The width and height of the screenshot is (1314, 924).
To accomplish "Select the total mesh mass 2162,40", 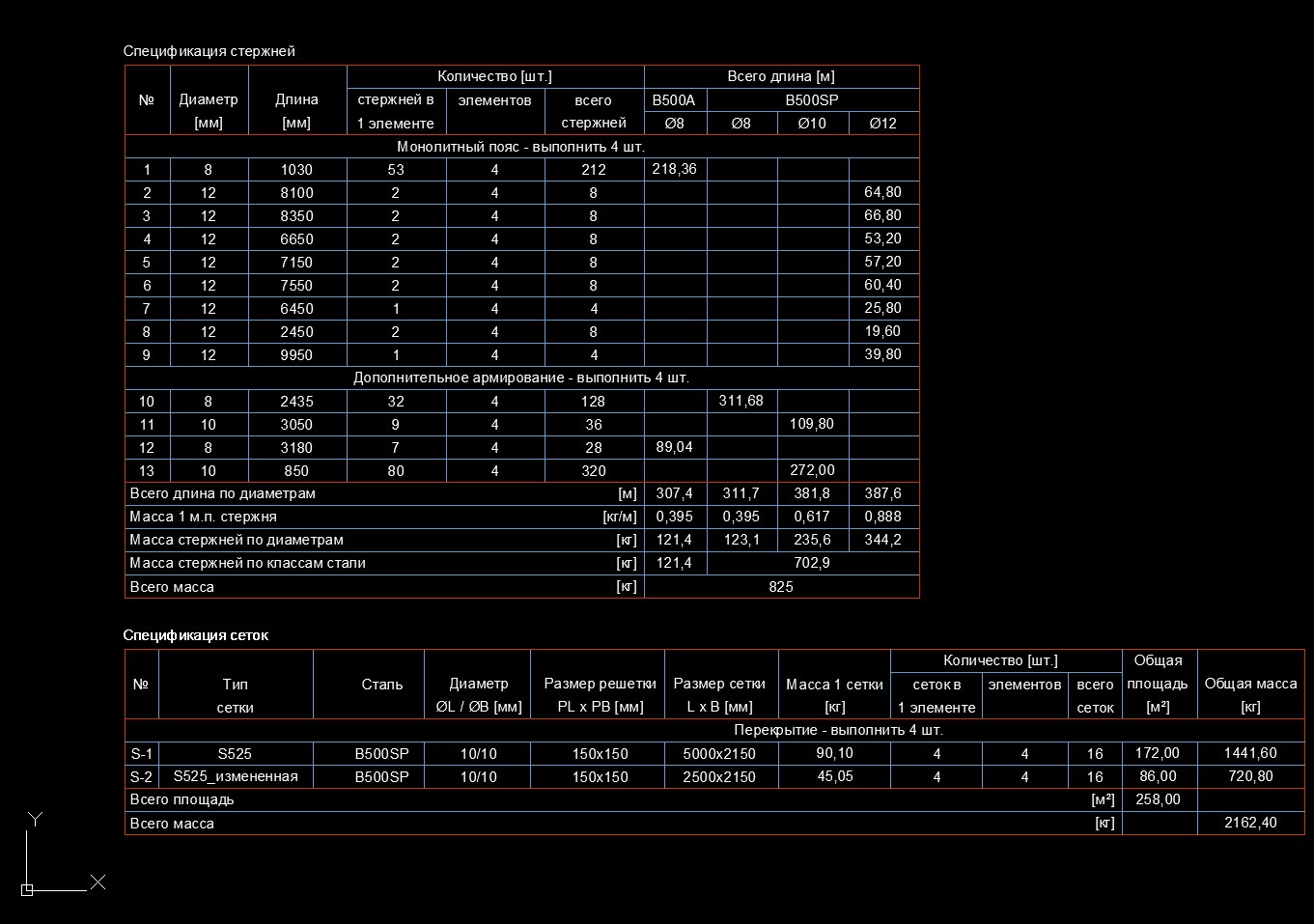I will 1250,823.
